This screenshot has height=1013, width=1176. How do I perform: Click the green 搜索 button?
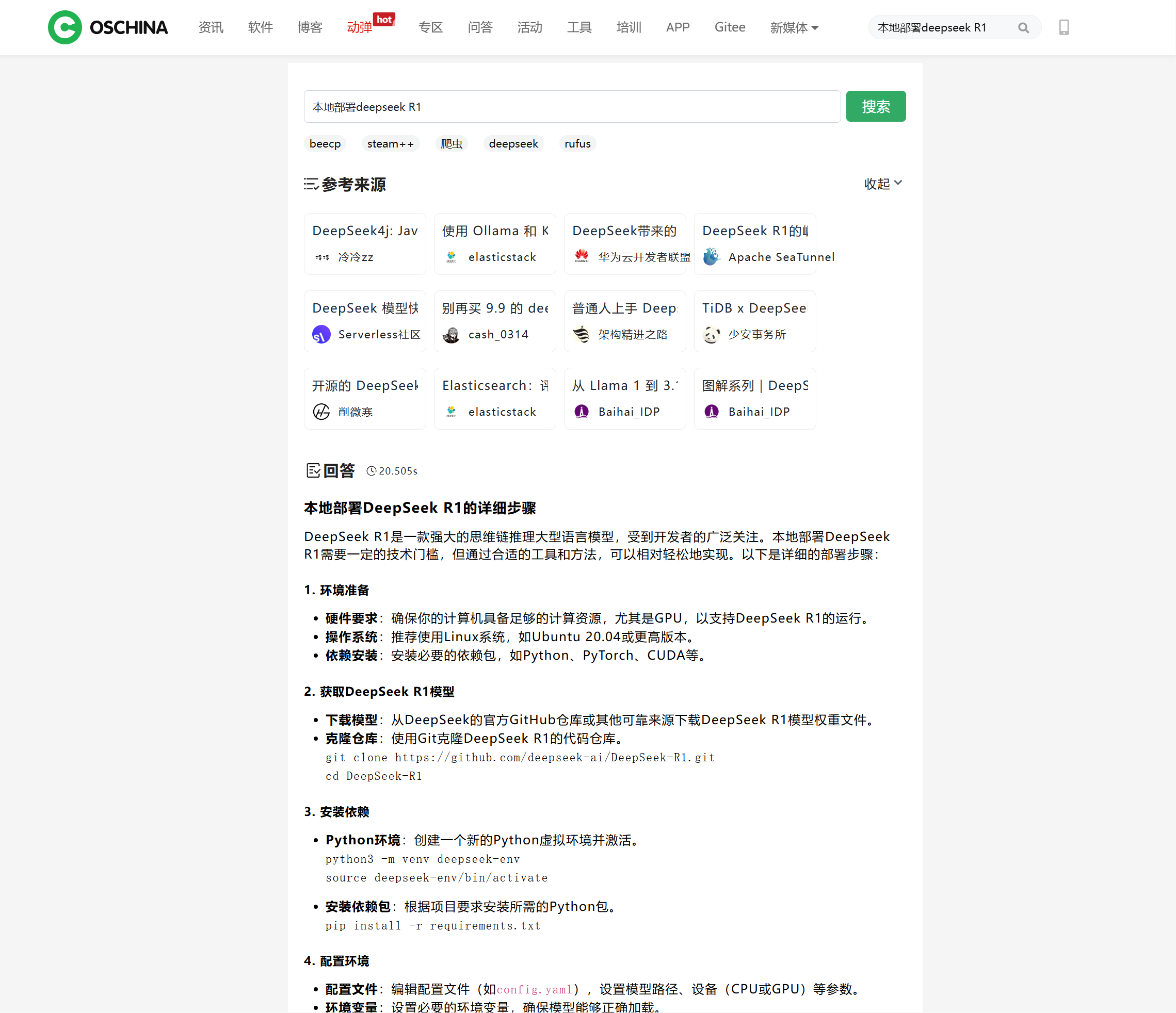tap(876, 106)
